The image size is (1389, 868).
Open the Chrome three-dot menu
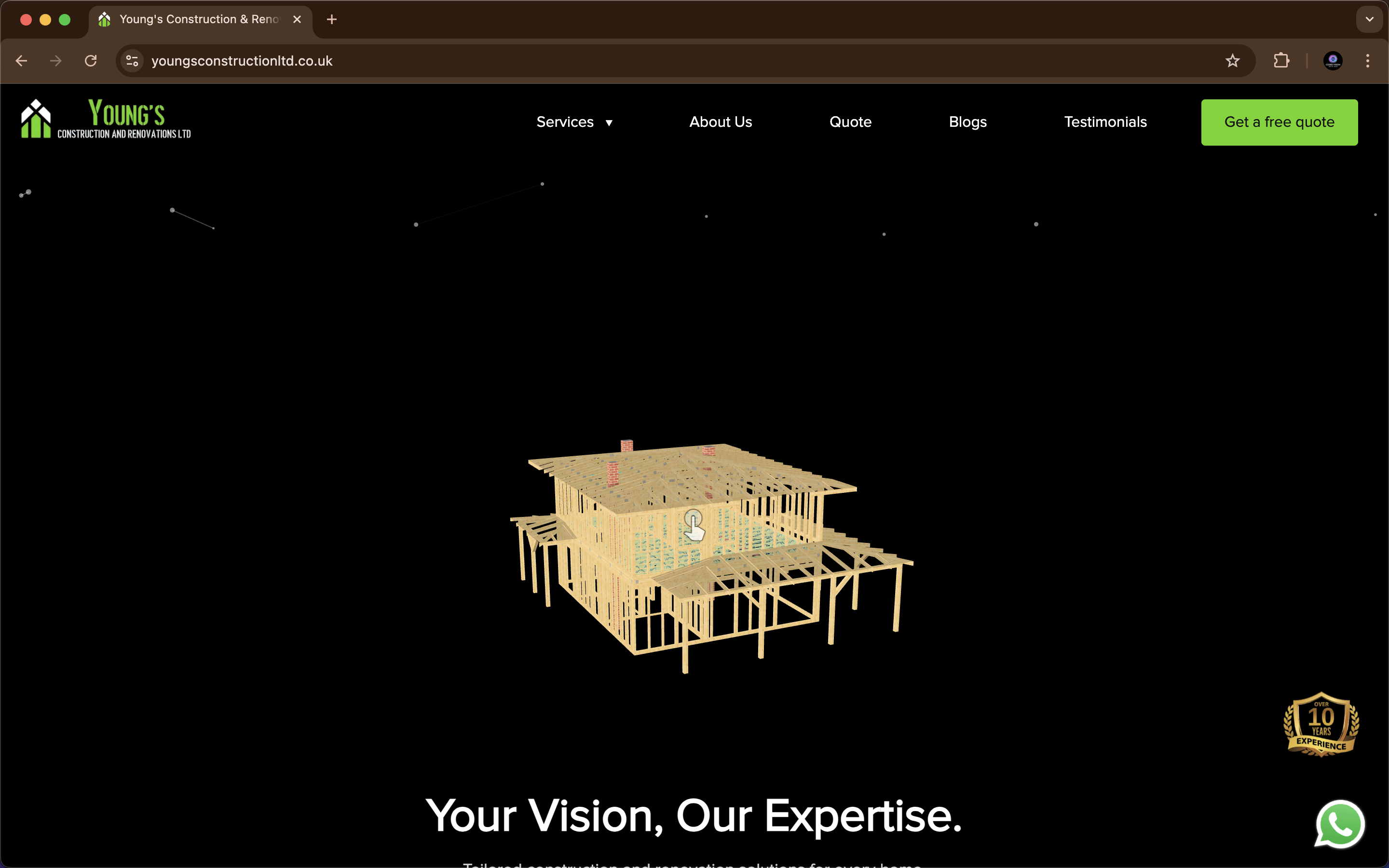coord(1367,61)
